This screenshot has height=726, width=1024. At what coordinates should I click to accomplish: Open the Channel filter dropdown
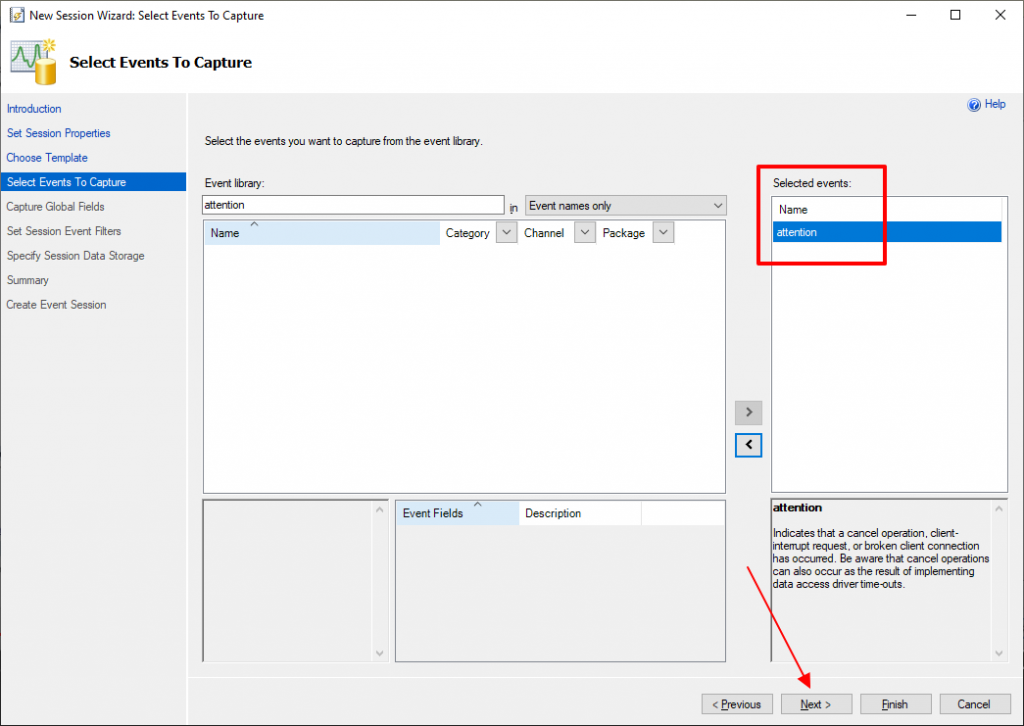point(584,232)
